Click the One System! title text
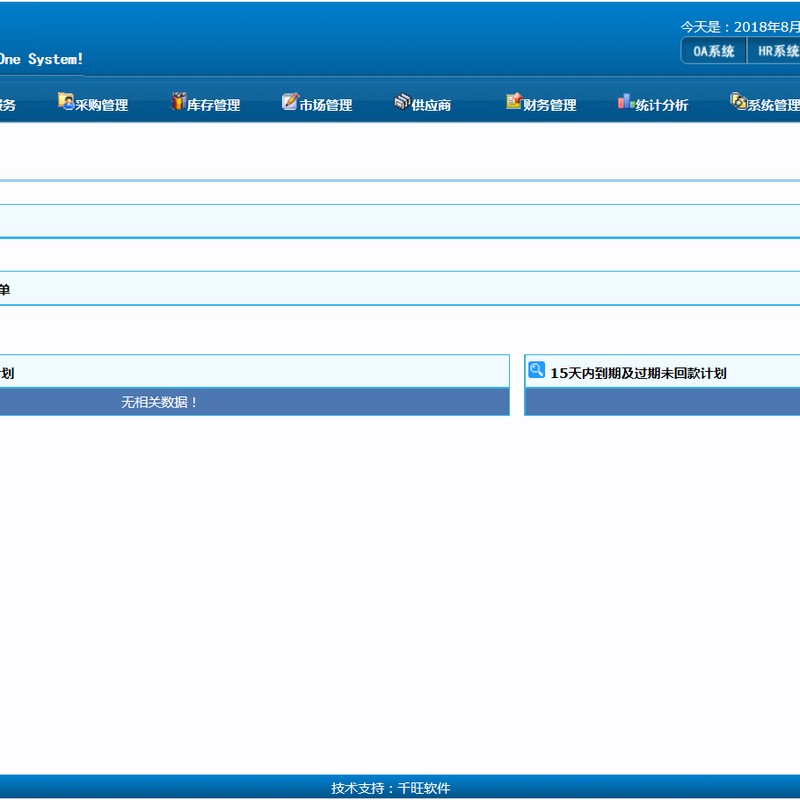Viewport: 800px width, 800px height. pos(41,59)
